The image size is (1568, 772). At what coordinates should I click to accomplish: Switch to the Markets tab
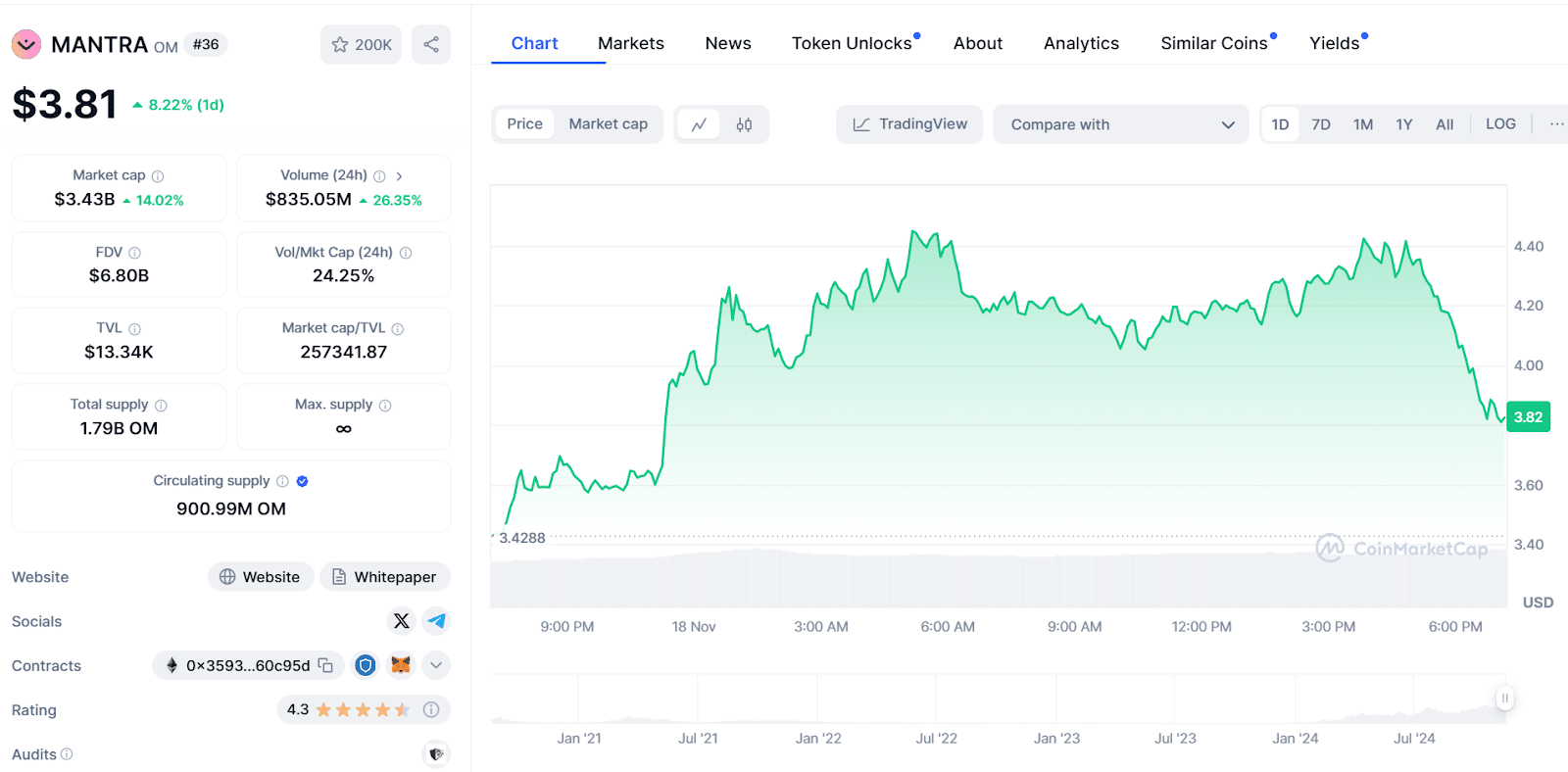(x=631, y=43)
